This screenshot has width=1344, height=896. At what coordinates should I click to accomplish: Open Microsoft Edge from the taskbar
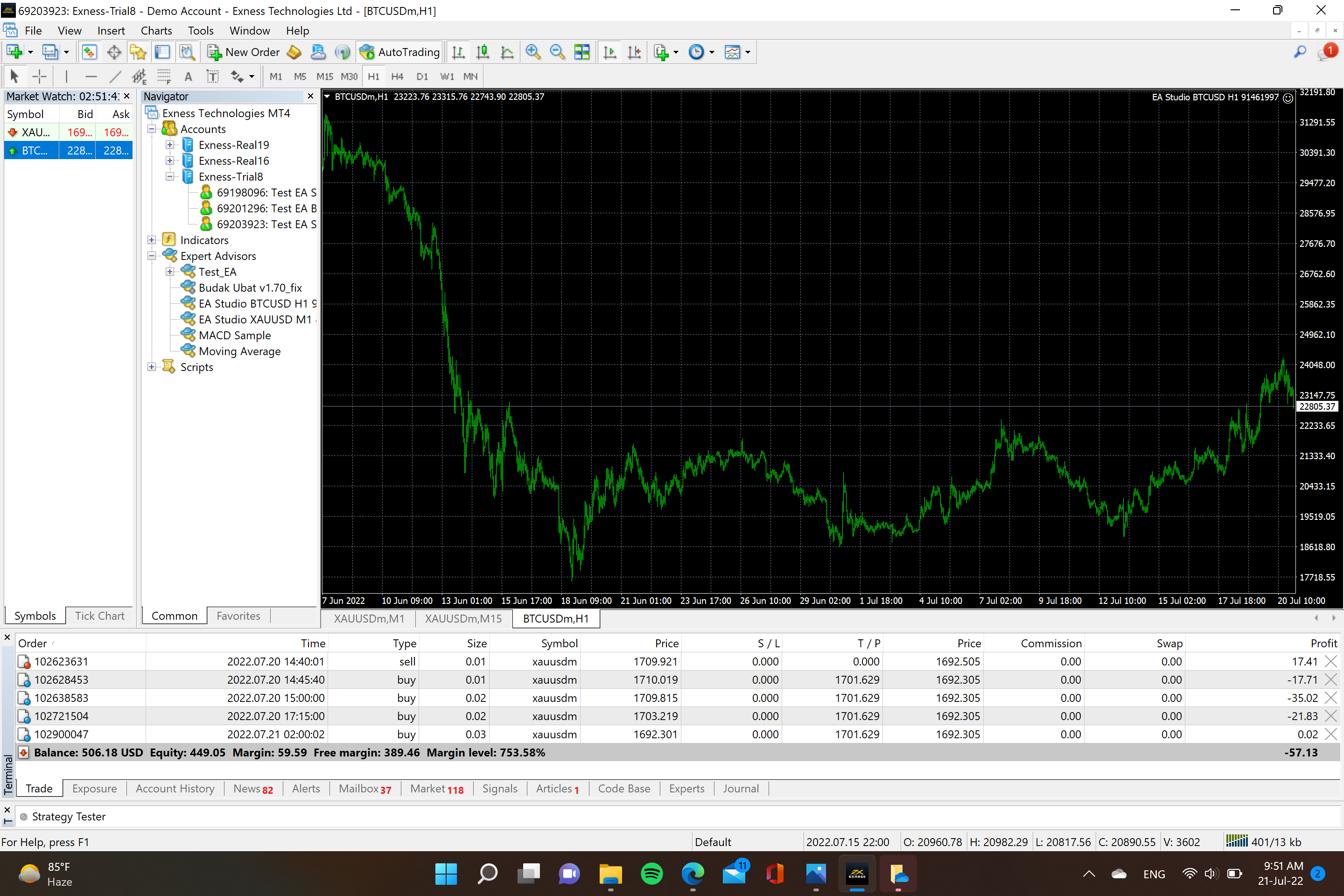coord(693,874)
